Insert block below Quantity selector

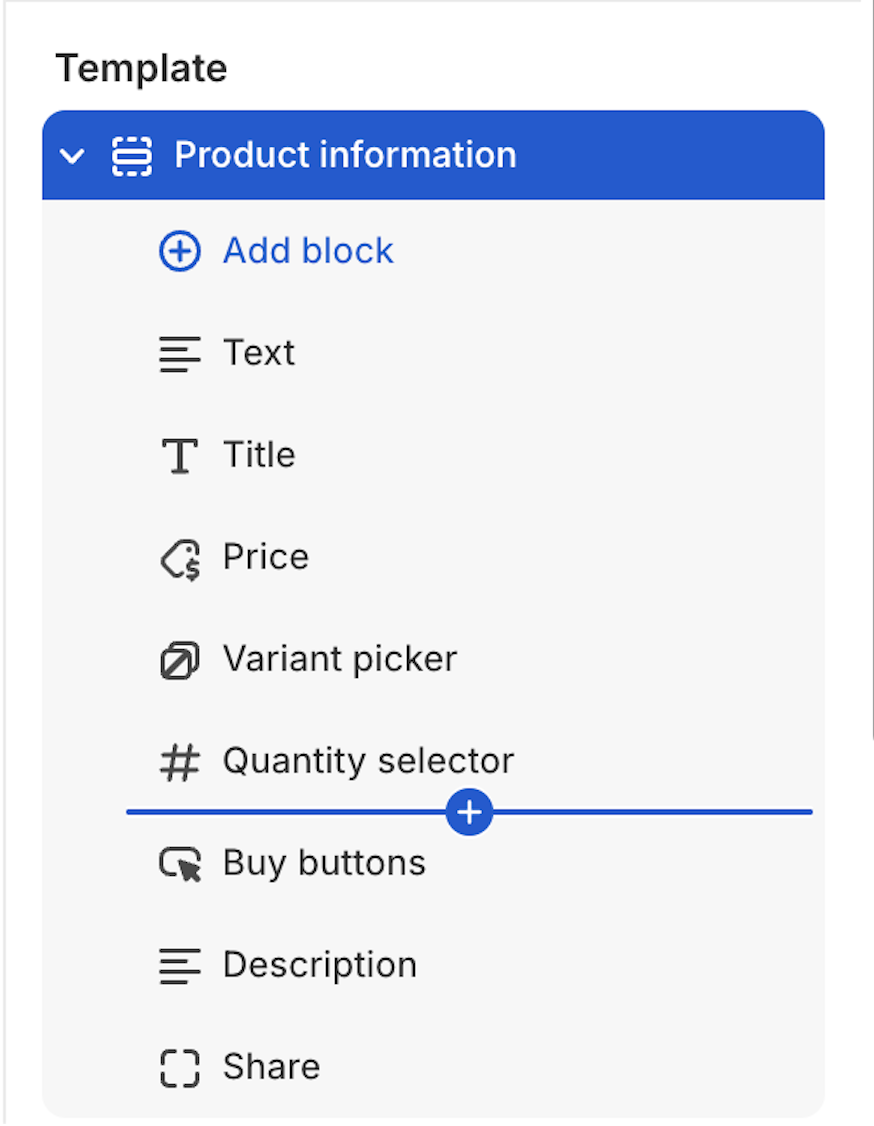tap(469, 812)
